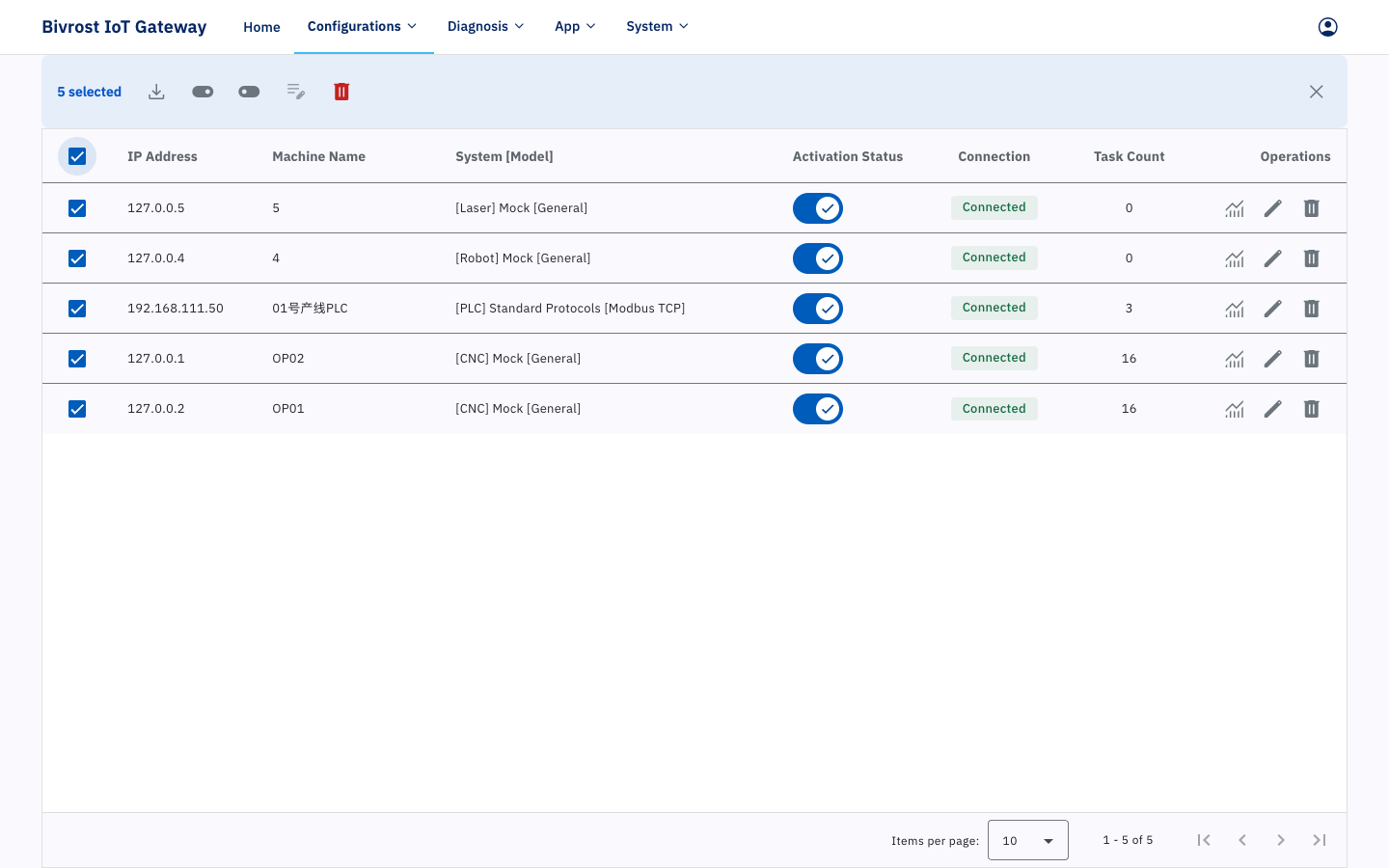The image size is (1389, 868).
Task: Open the Items per page dropdown
Action: pos(1028,840)
